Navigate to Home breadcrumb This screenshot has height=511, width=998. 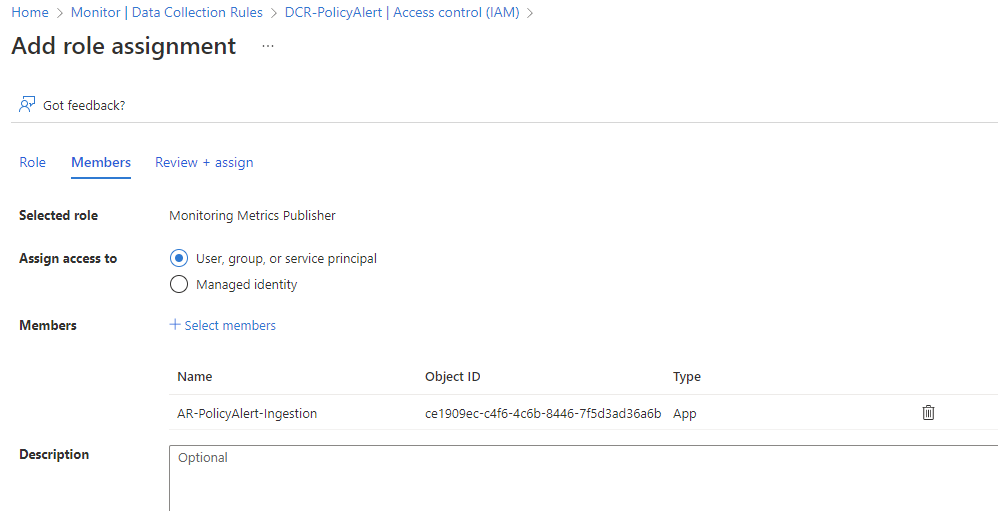(30, 12)
